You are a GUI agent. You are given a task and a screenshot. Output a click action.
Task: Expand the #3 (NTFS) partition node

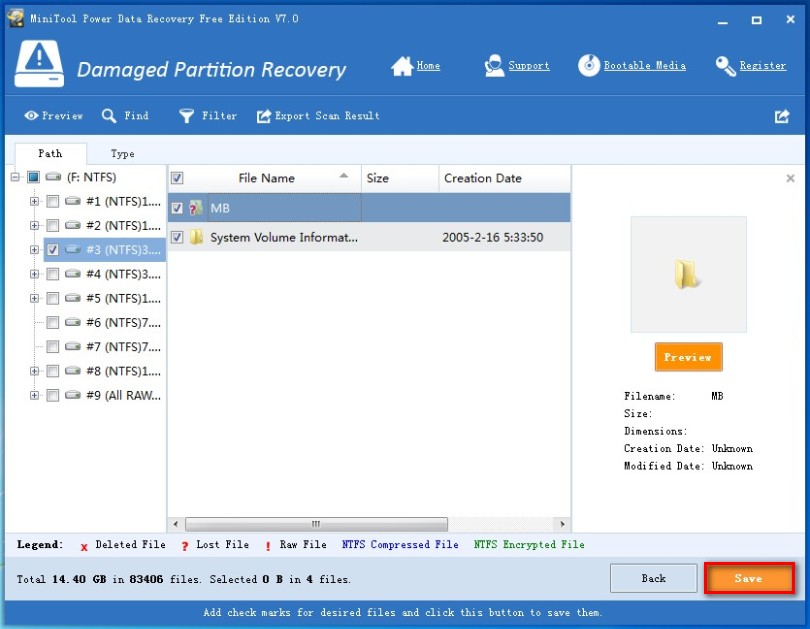point(34,250)
